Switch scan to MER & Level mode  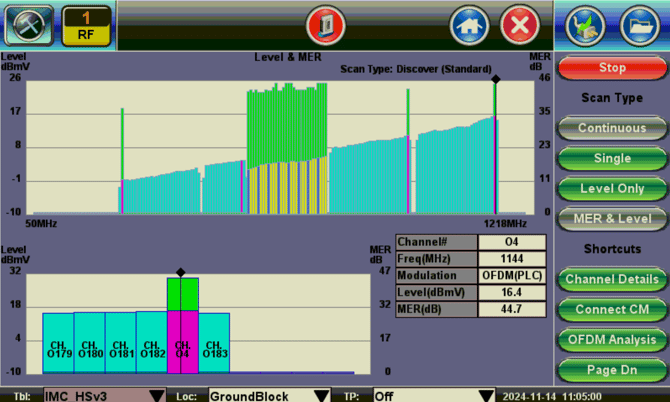(x=612, y=218)
